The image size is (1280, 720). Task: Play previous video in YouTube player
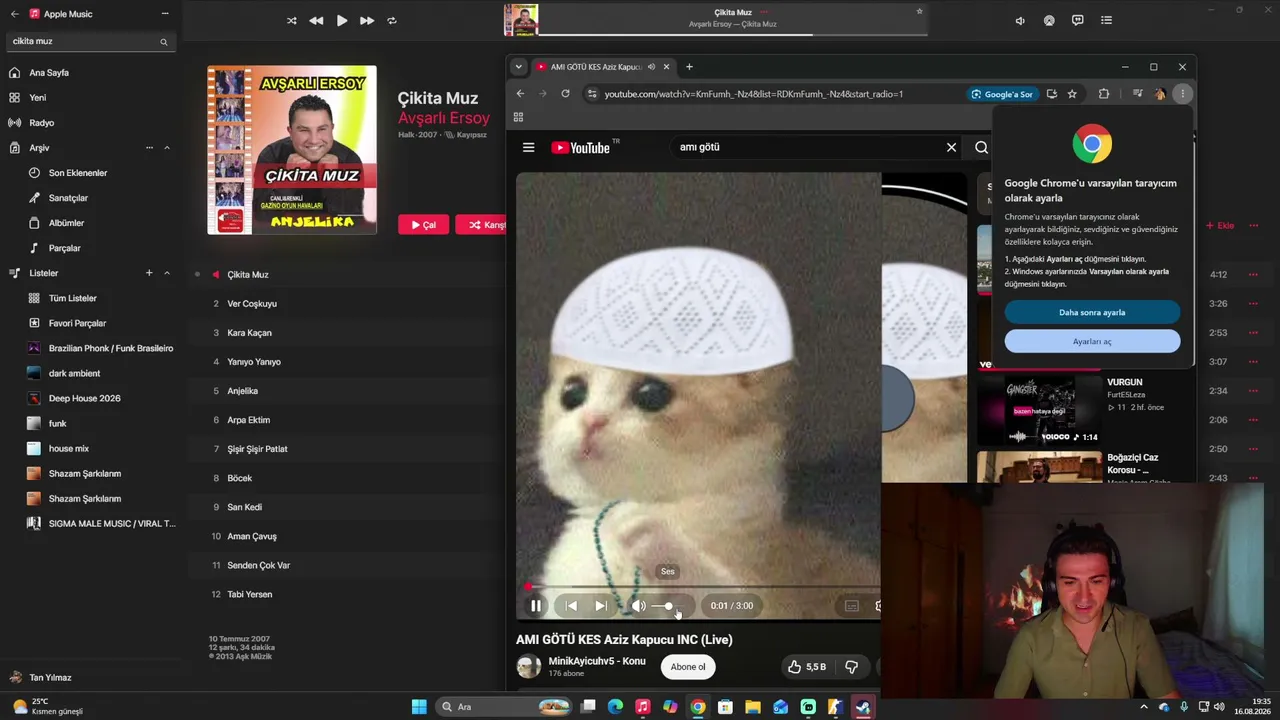pyautogui.click(x=571, y=605)
